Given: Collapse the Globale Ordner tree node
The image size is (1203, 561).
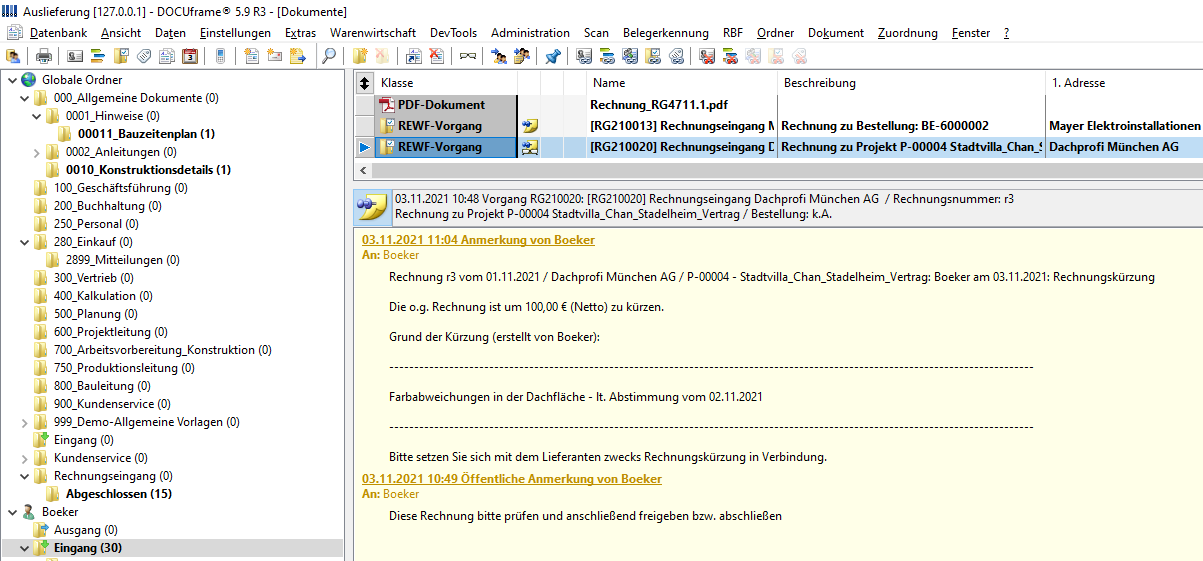Looking at the screenshot, I should click(11, 80).
